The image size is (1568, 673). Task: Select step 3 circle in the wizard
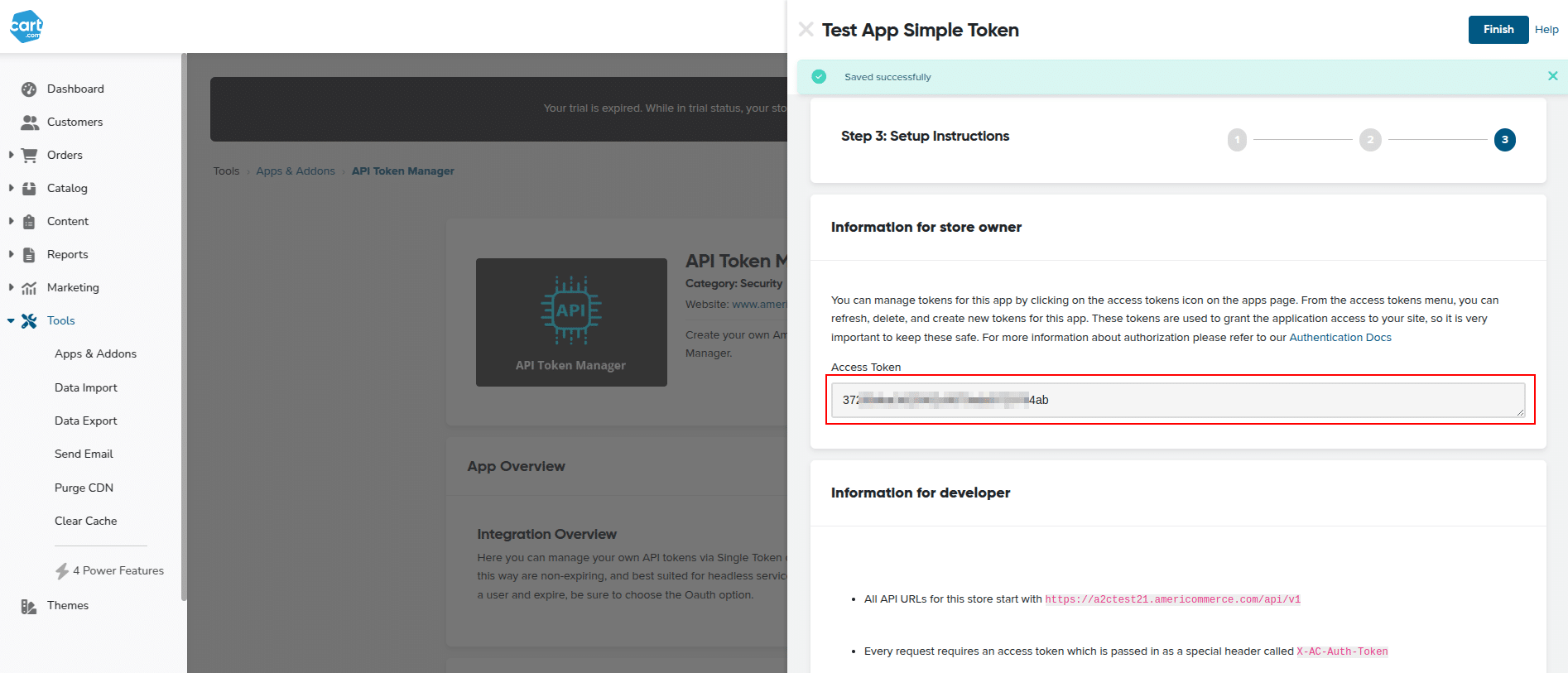coord(1505,140)
